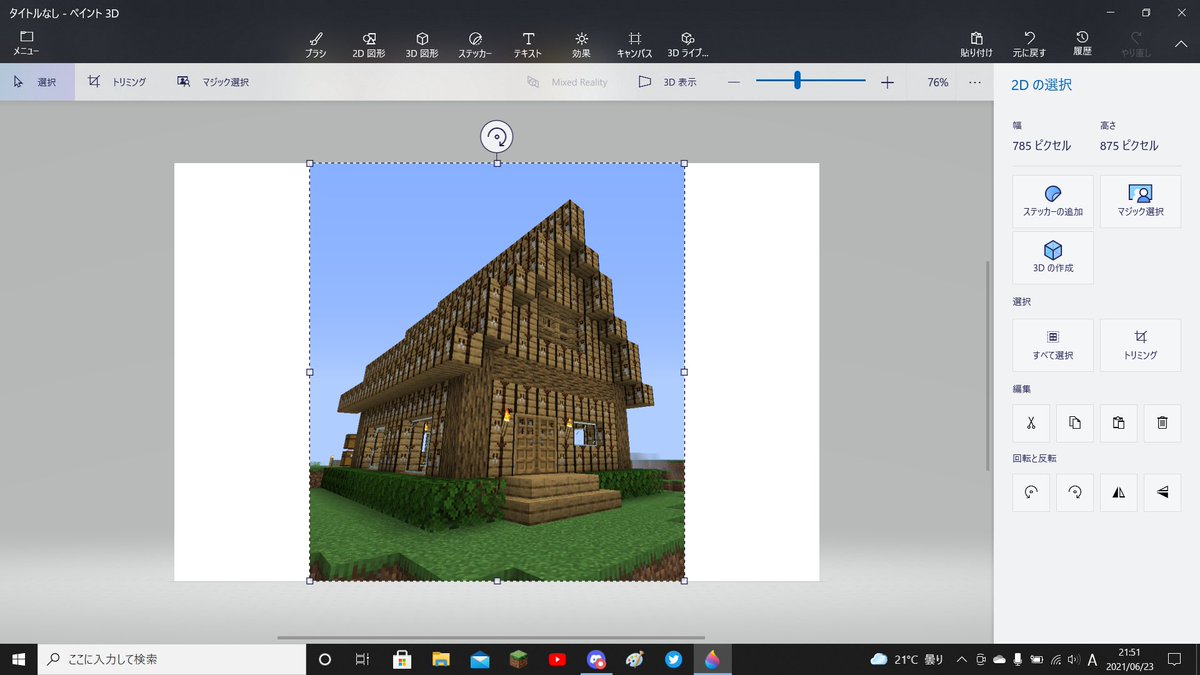Open the 21°C 曇り weather widget
The height and width of the screenshot is (675, 1200).
(x=907, y=659)
